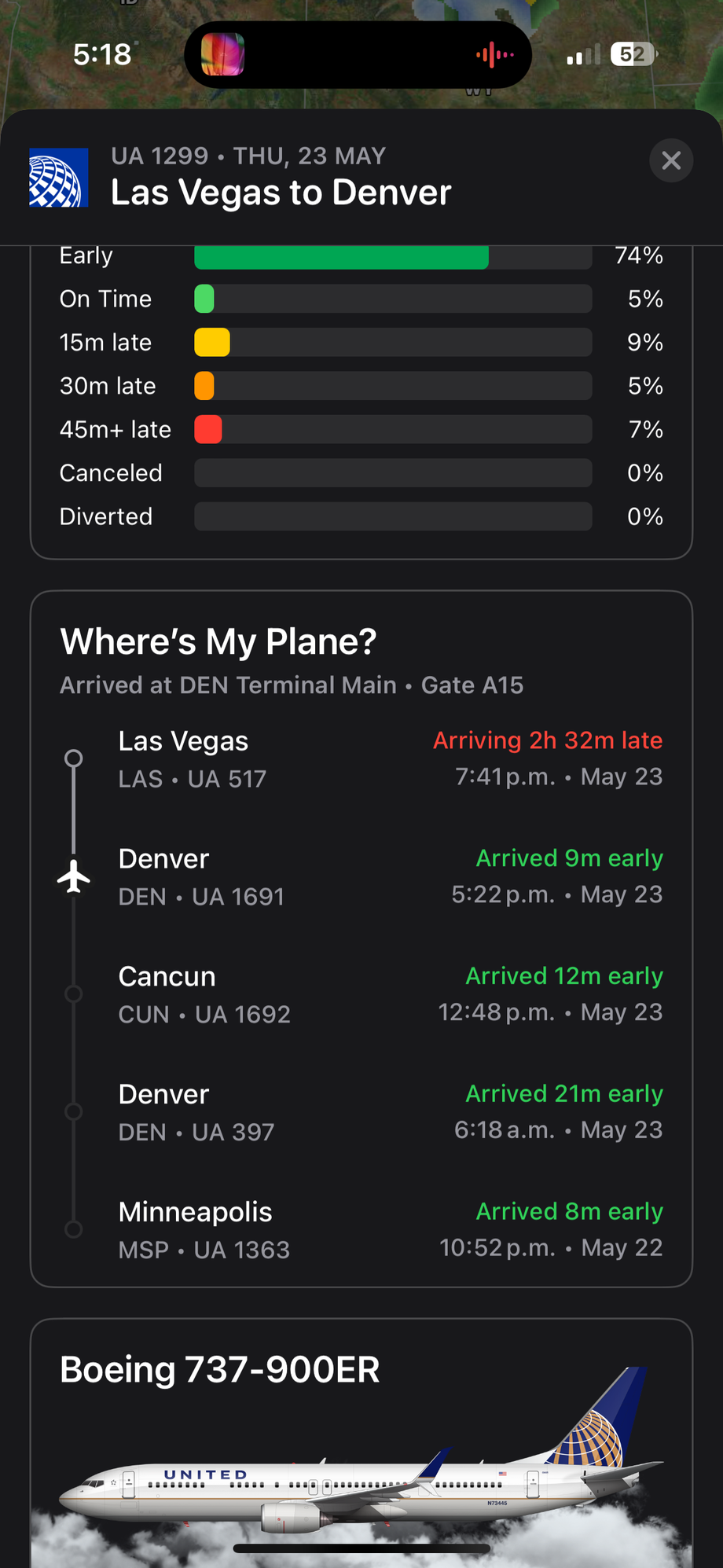Tap the United Airlines logo
This screenshot has height=1568, width=723.
(x=59, y=178)
